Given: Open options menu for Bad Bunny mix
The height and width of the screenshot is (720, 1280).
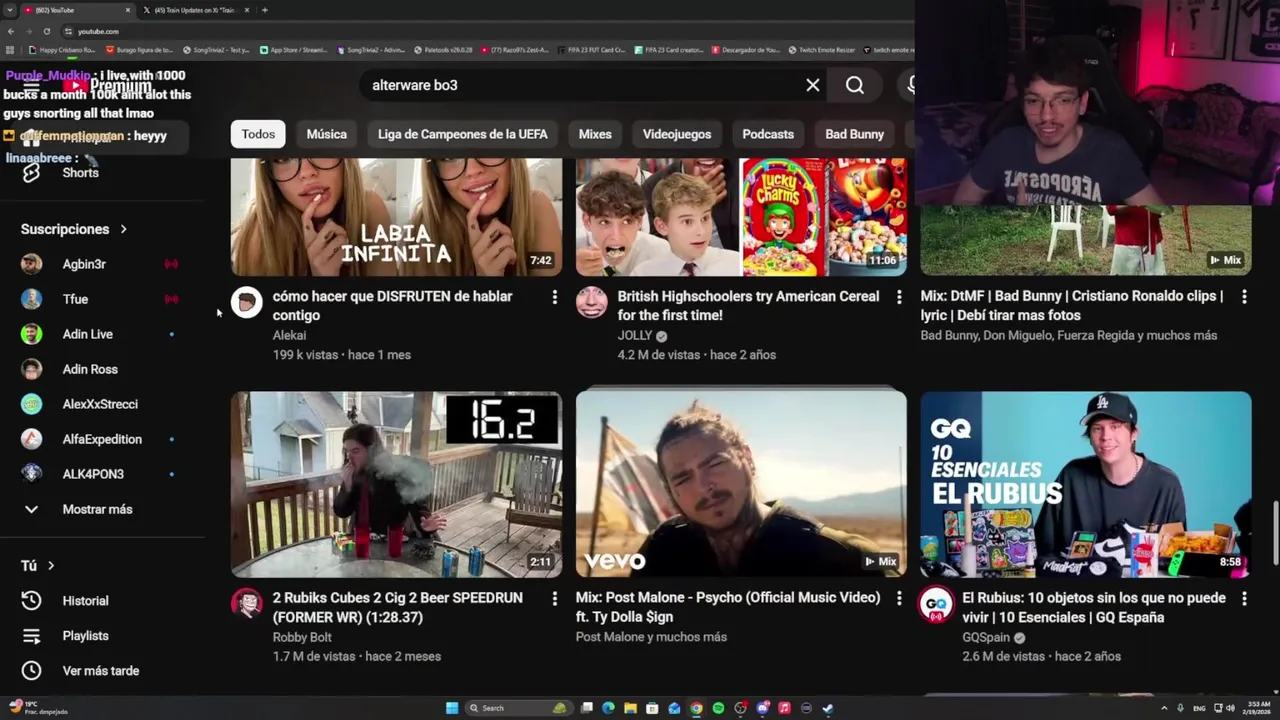Looking at the screenshot, I should coord(1244,297).
